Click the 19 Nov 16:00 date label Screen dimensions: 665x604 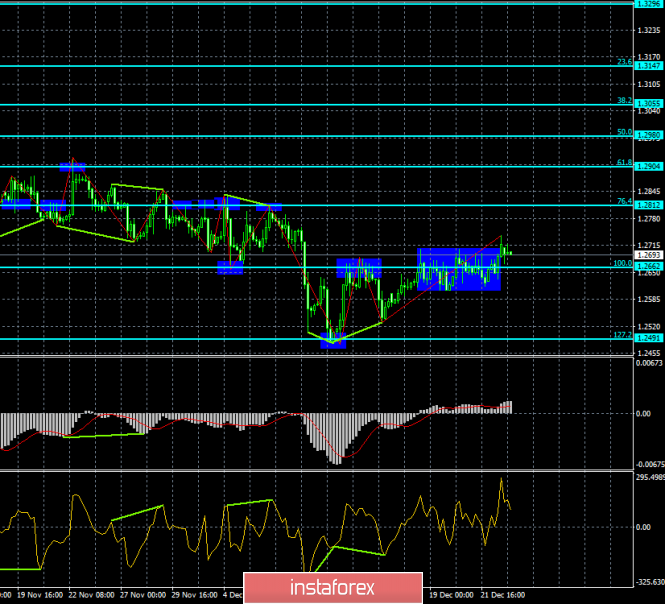pyautogui.click(x=39, y=595)
